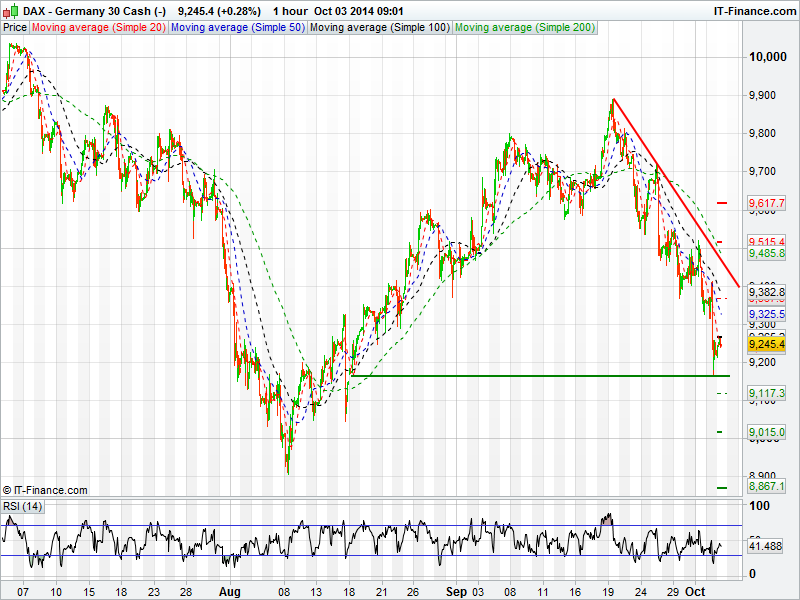Viewport: 800px width, 600px height.
Task: Click Moving average (Simple 200) legend label
Action: tap(524, 28)
